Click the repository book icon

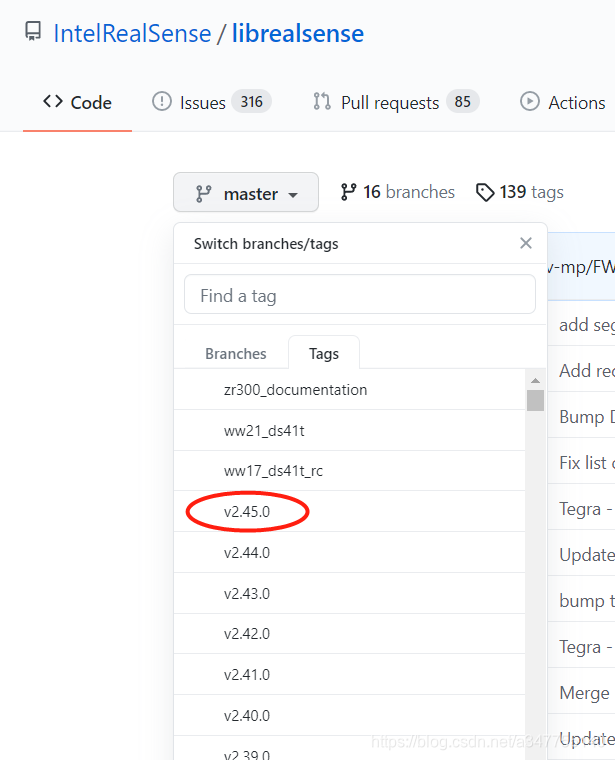tap(33, 32)
